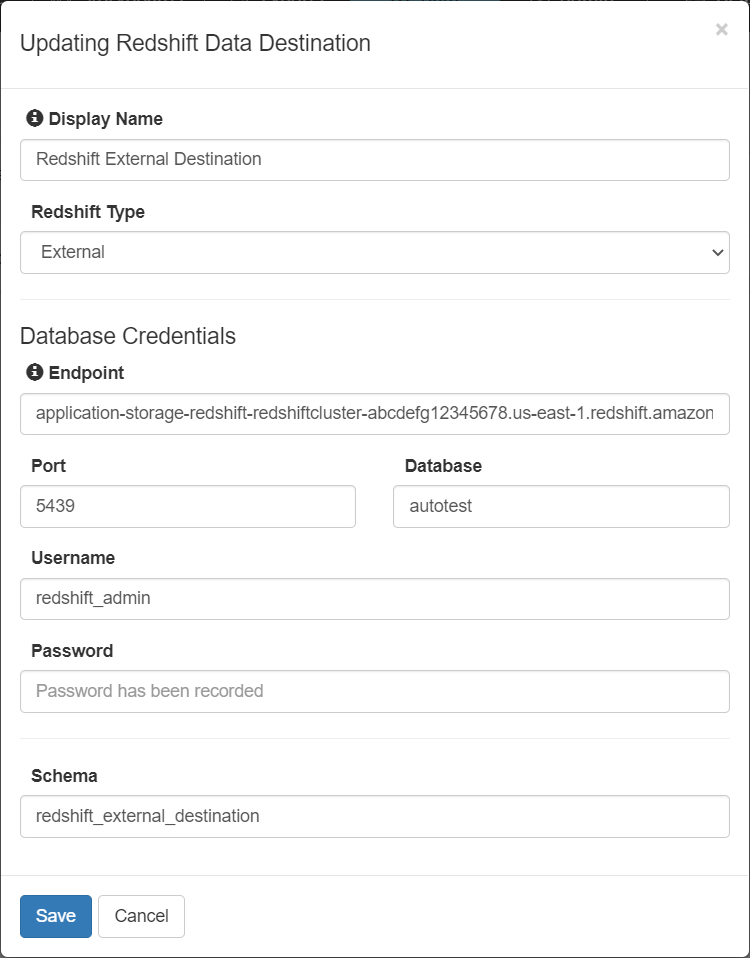Click the Password input field
The image size is (750, 958).
tap(375, 691)
